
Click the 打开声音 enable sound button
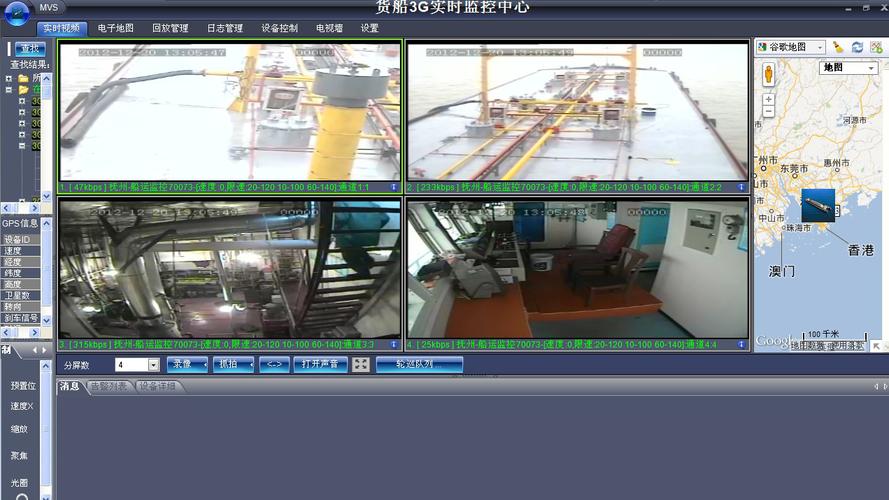[320, 365]
